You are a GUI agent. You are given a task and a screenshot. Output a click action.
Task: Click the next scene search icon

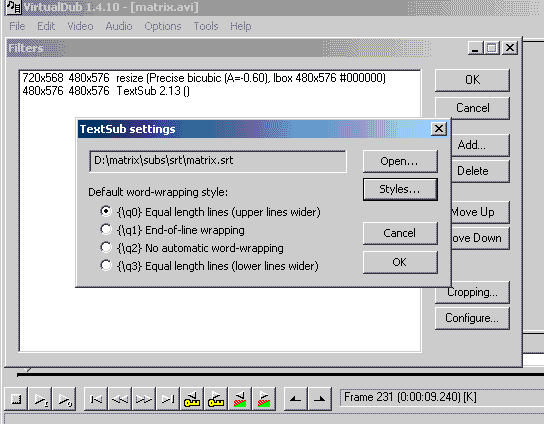[264, 399]
